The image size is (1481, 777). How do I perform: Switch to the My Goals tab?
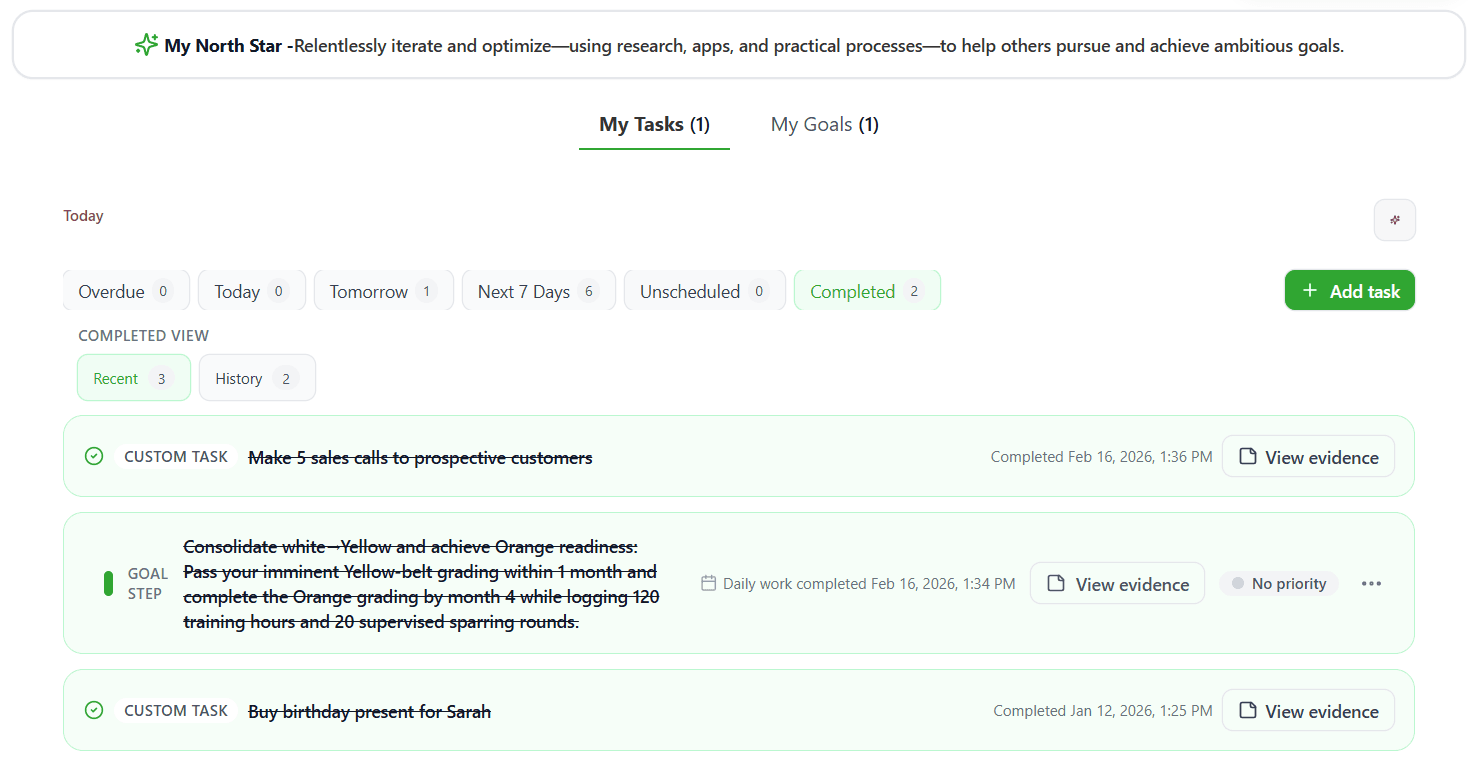(x=824, y=124)
